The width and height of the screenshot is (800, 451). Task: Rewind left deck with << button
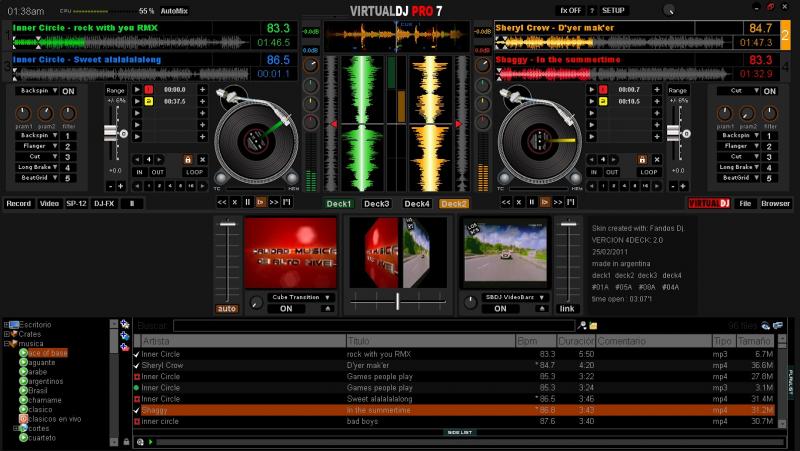[x=222, y=202]
